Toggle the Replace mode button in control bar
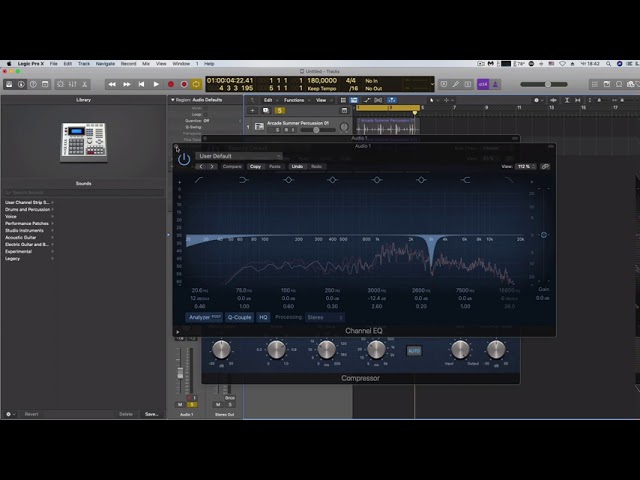Viewport: 640px width, 480px height. 444,84
